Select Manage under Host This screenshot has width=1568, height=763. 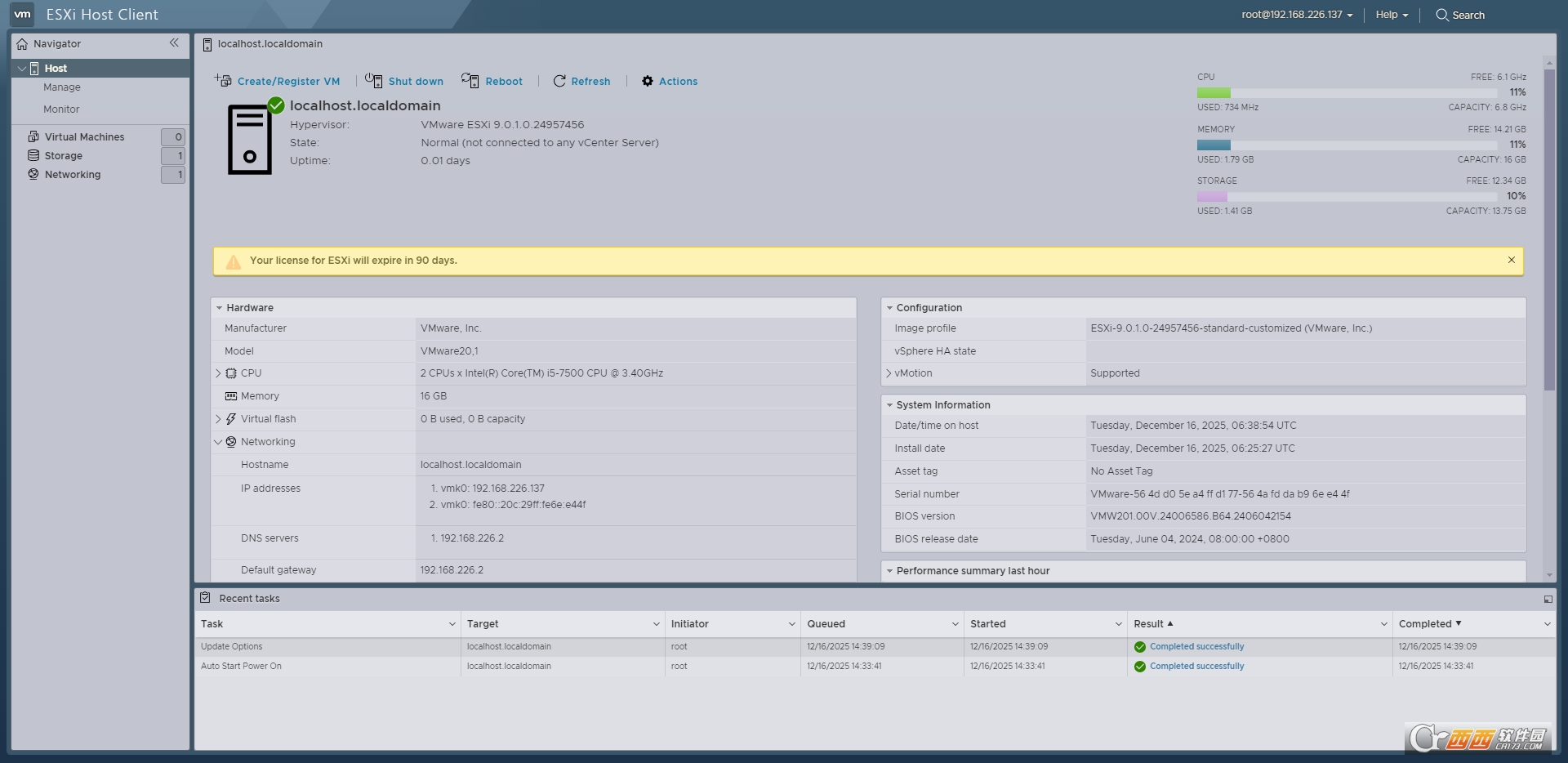point(62,87)
